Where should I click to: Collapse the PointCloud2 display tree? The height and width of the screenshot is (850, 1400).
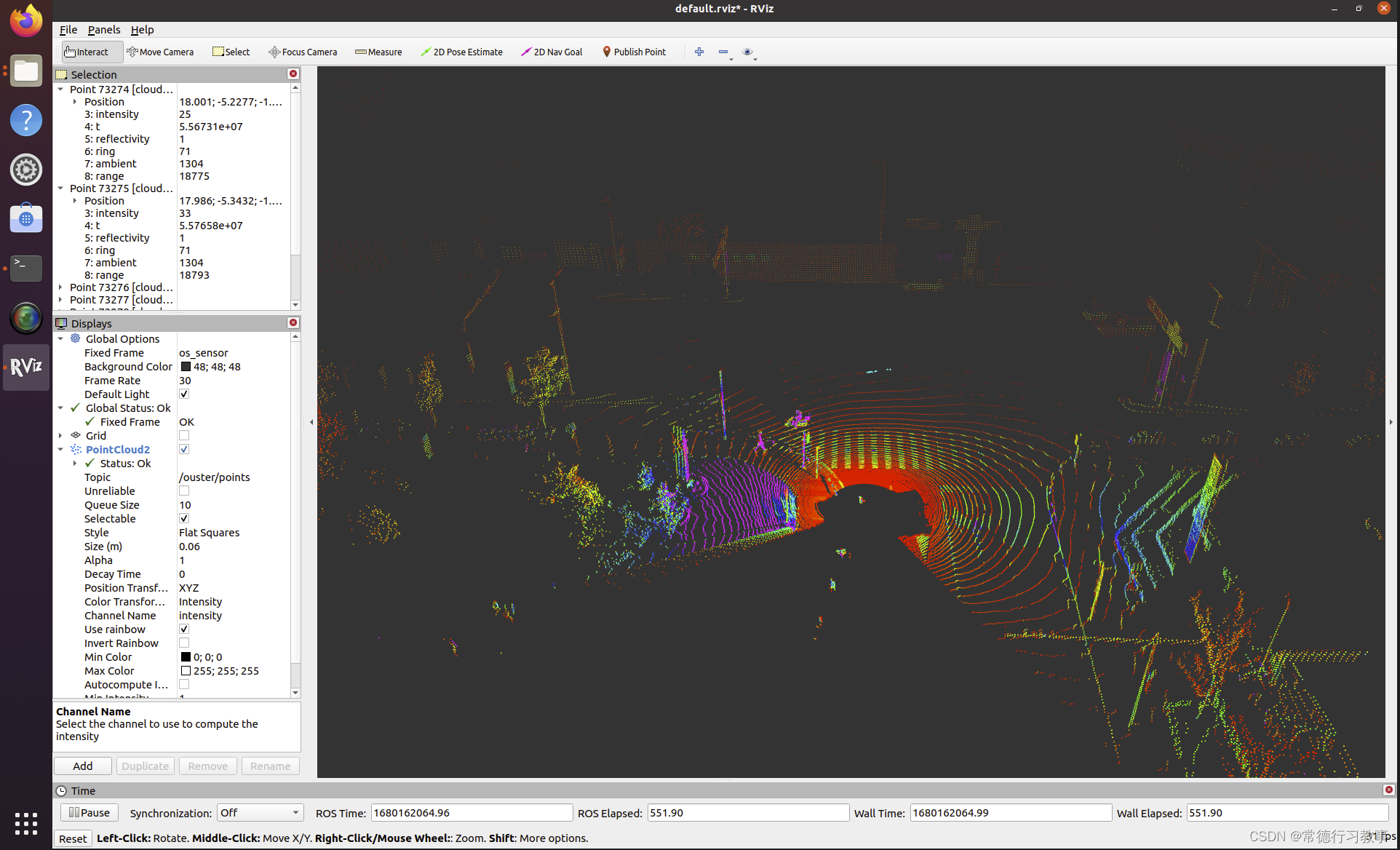pos(60,450)
